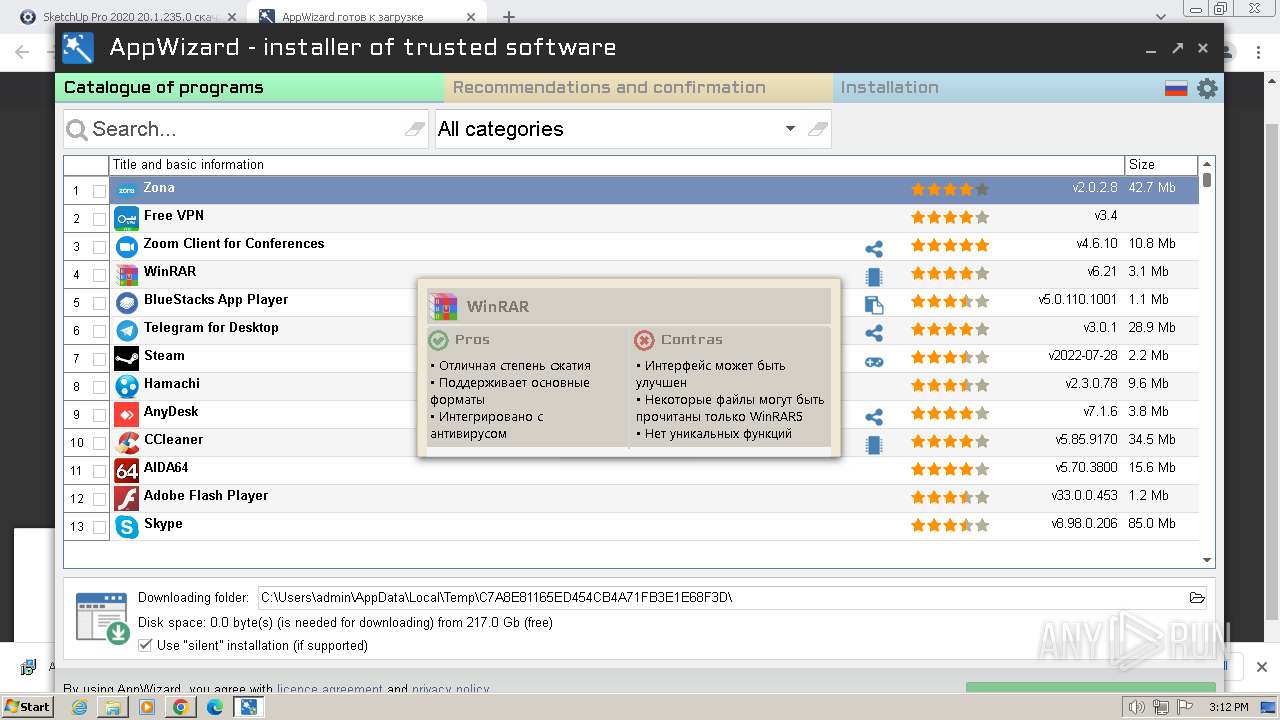This screenshot has width=1280, height=720.
Task: Check the BlueStacks App Player checkbox
Action: click(99, 303)
